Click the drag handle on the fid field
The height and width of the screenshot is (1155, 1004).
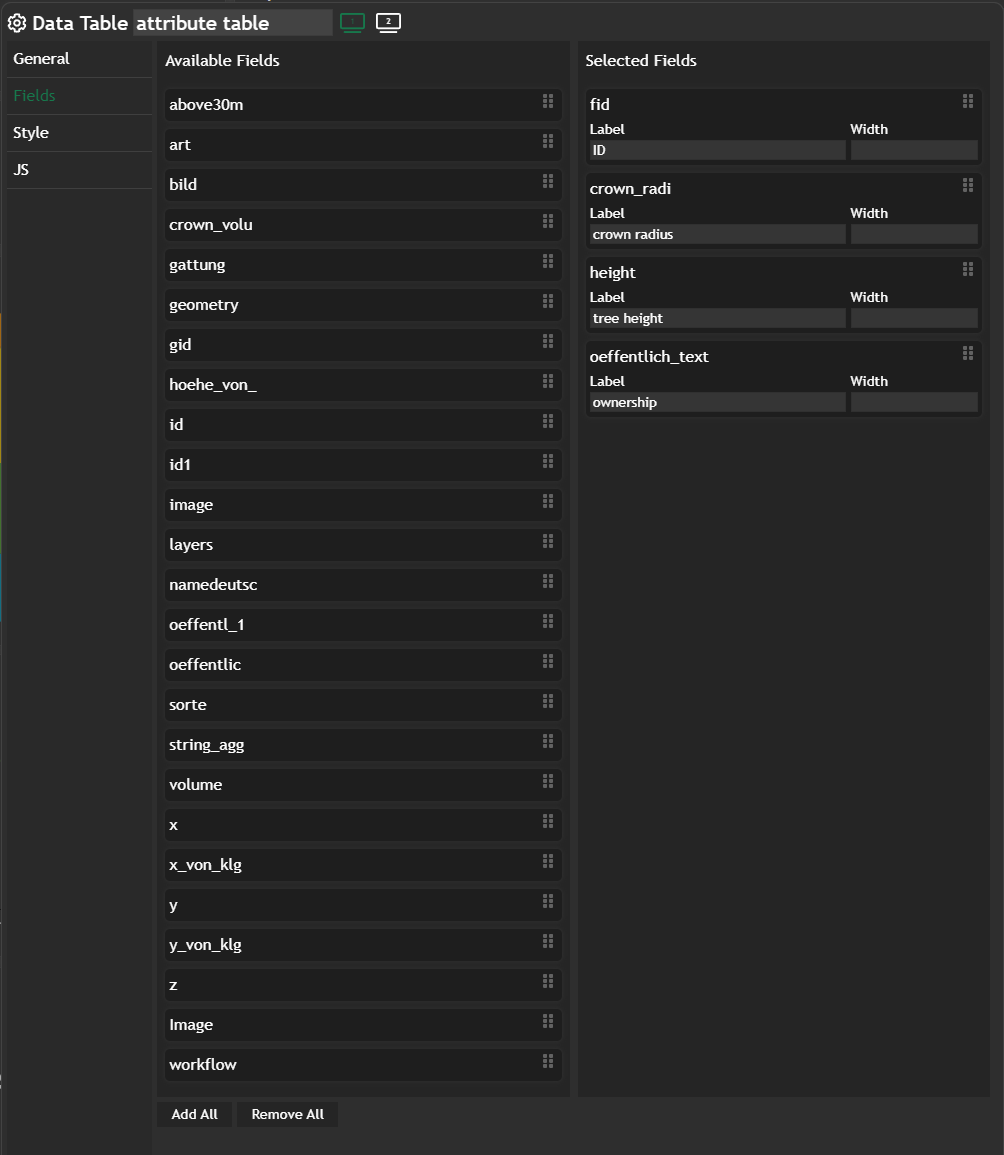click(x=967, y=101)
